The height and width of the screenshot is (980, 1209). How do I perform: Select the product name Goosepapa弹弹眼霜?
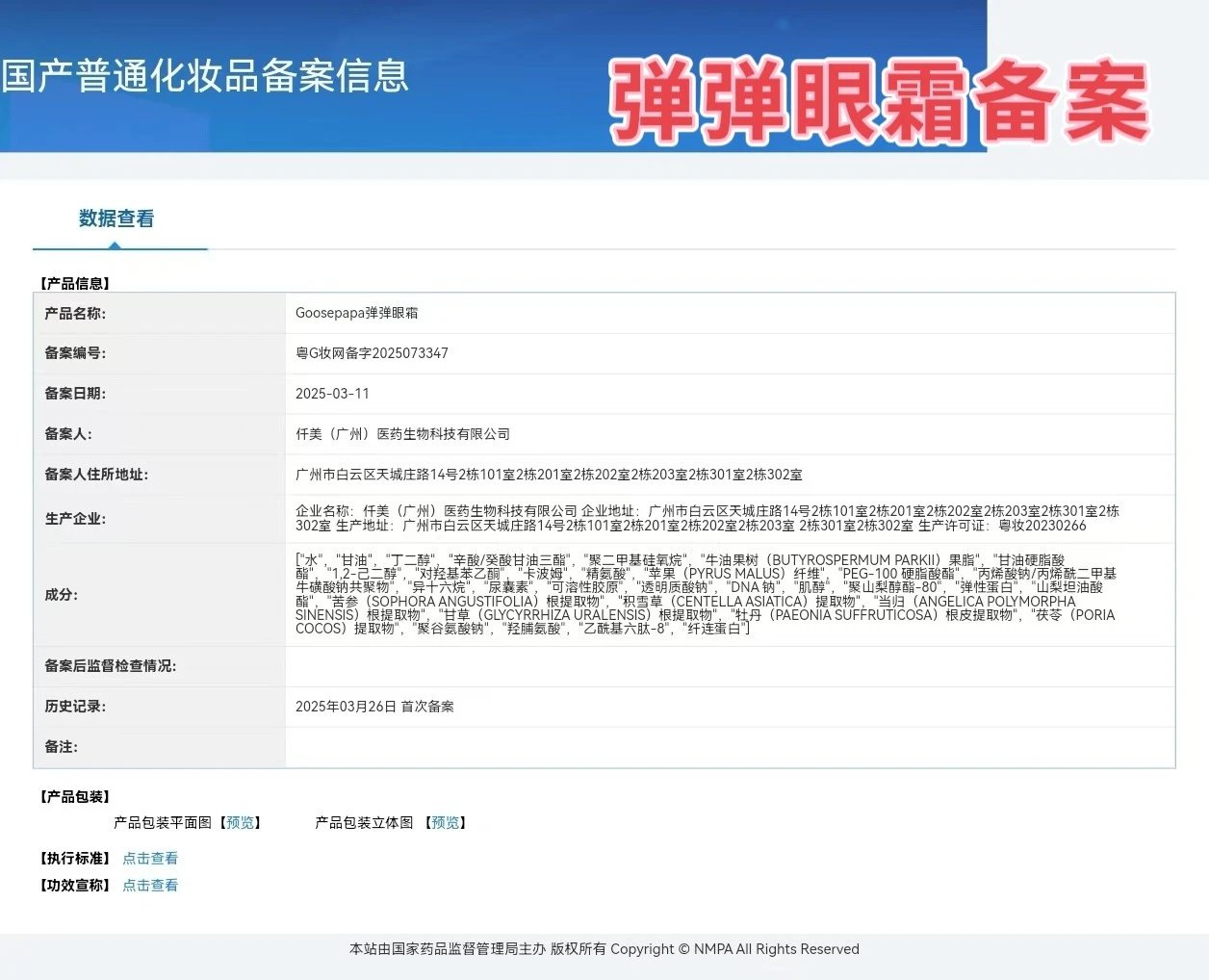(357, 313)
